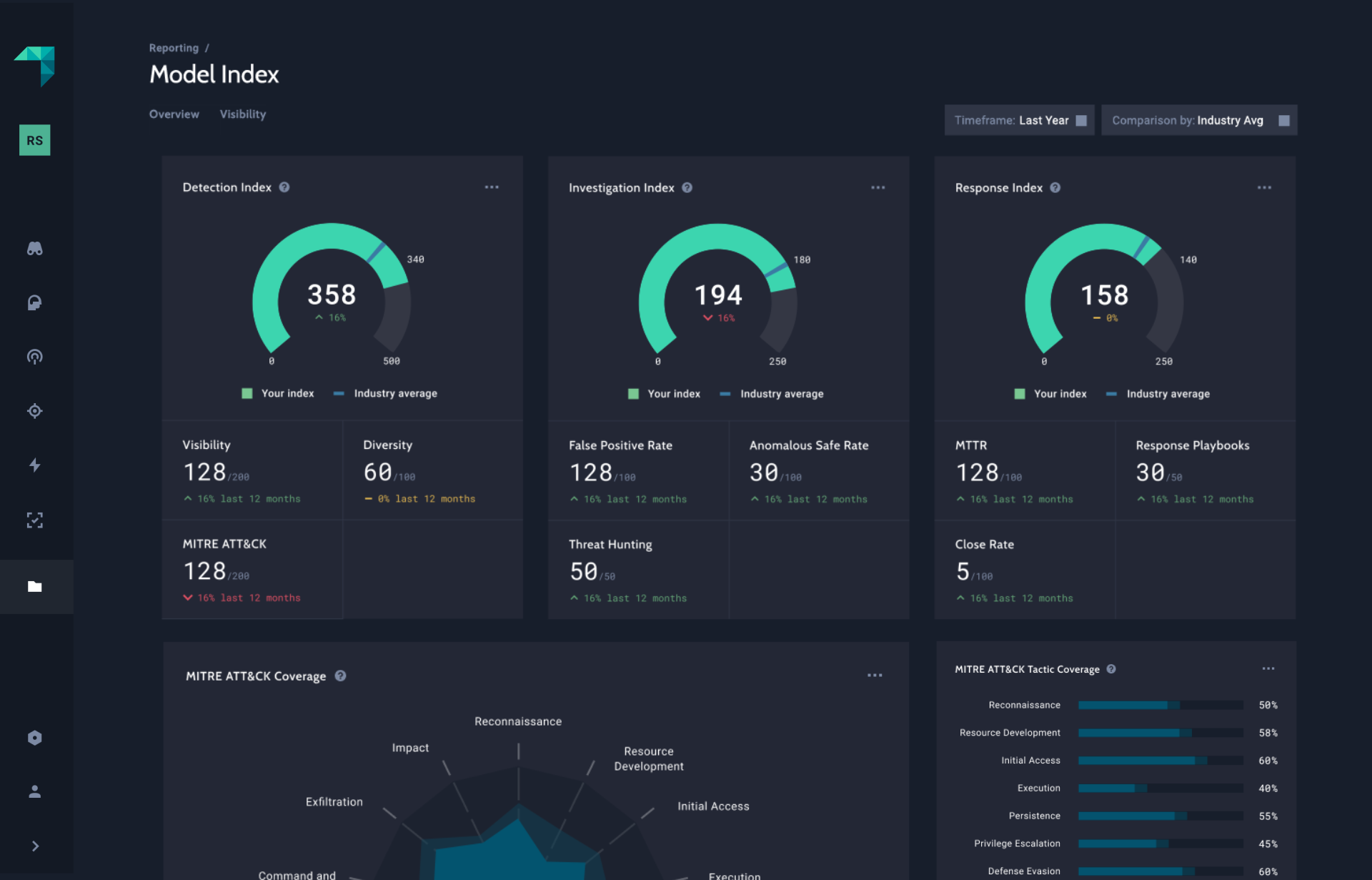1372x880 pixels.
Task: Expand the sidebar with the chevron arrow
Action: click(x=35, y=846)
